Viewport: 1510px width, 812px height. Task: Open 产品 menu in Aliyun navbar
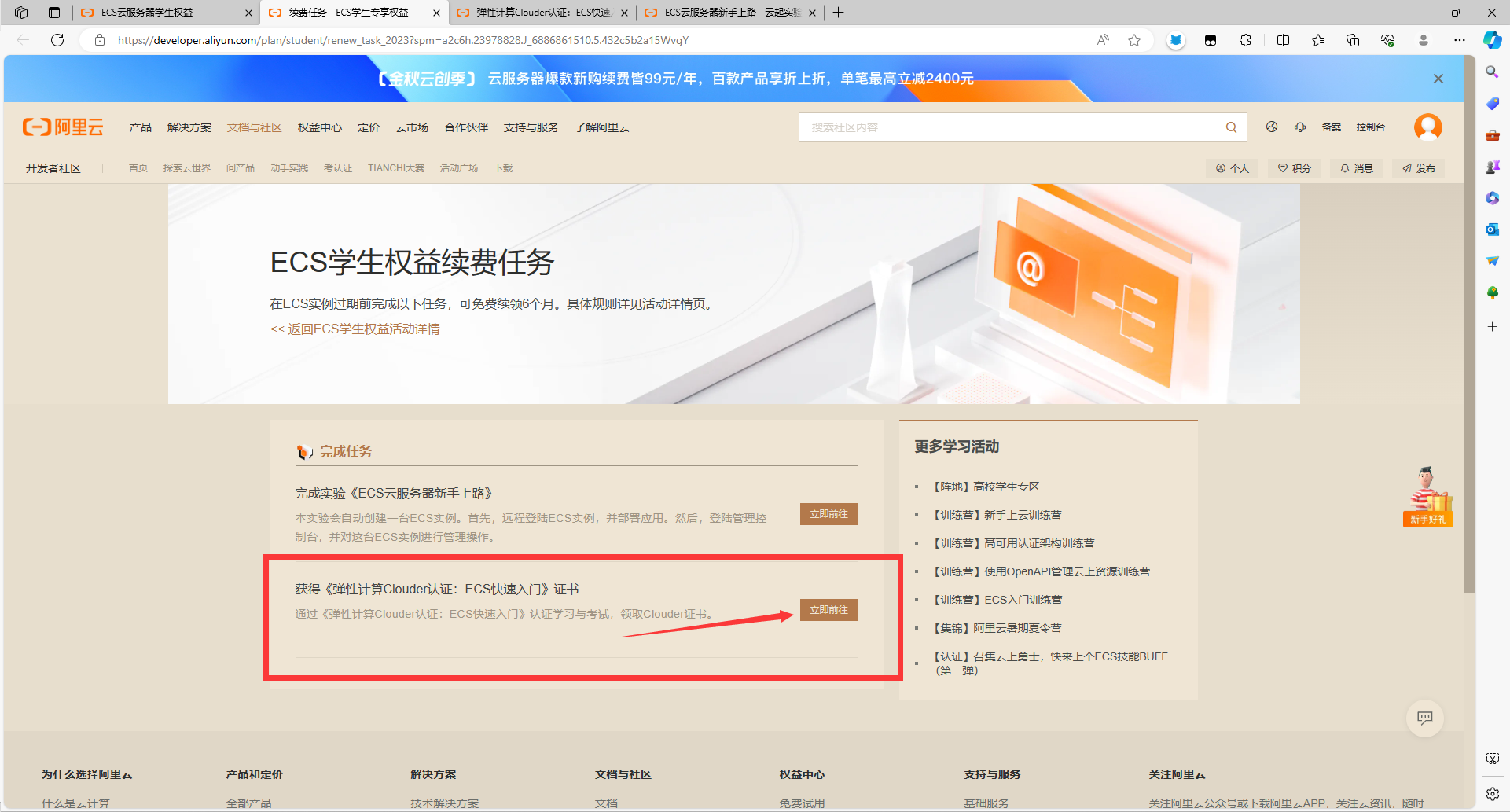tap(141, 127)
